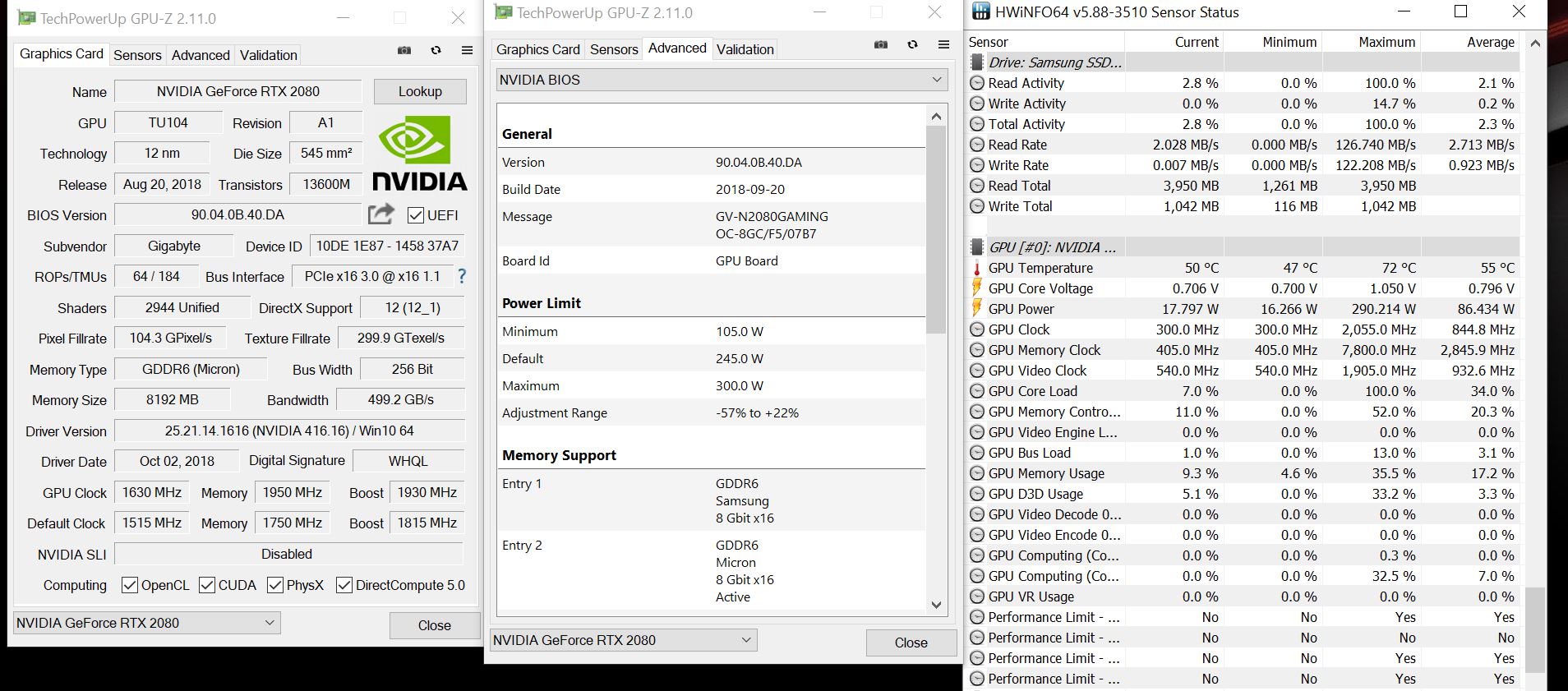Click the HWiNFO64 title bar app icon
This screenshot has height=691, width=1568.
pos(980,12)
